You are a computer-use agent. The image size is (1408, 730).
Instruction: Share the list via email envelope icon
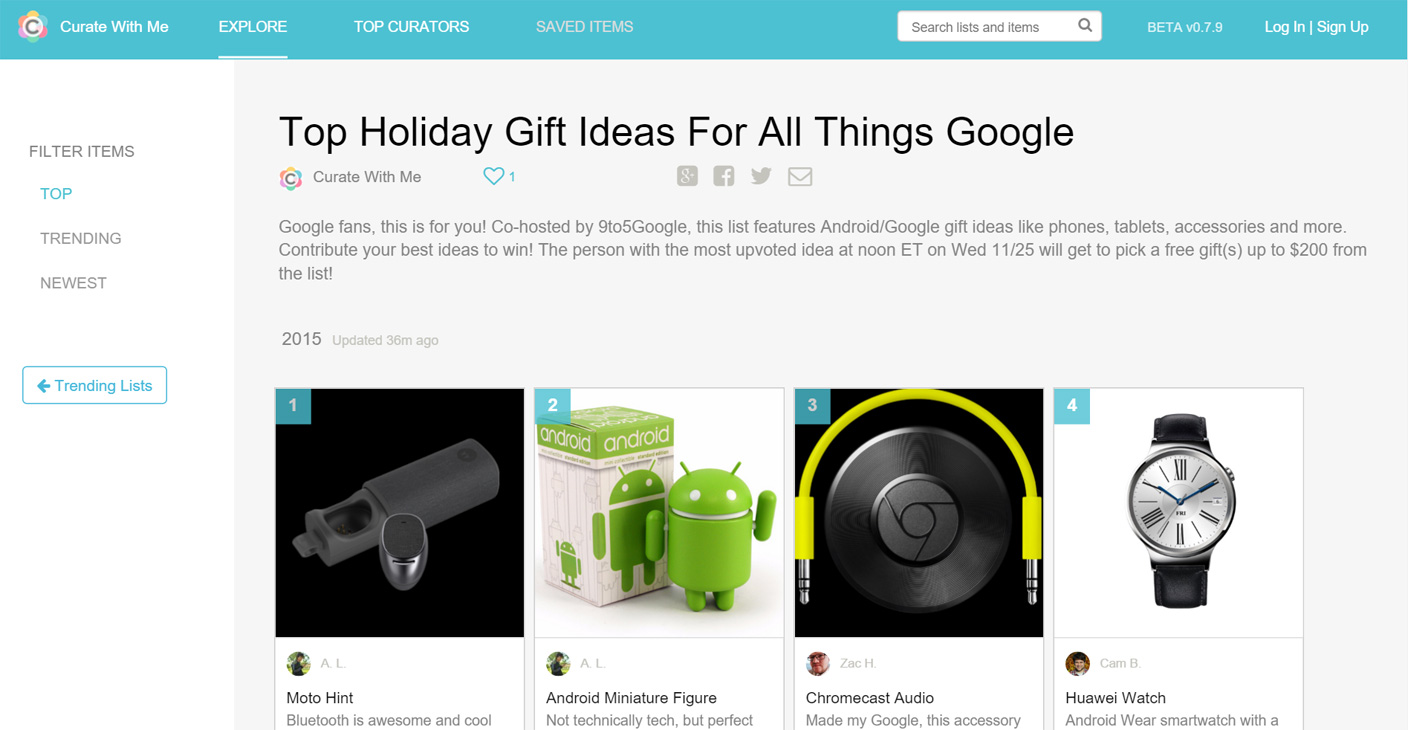(x=800, y=177)
